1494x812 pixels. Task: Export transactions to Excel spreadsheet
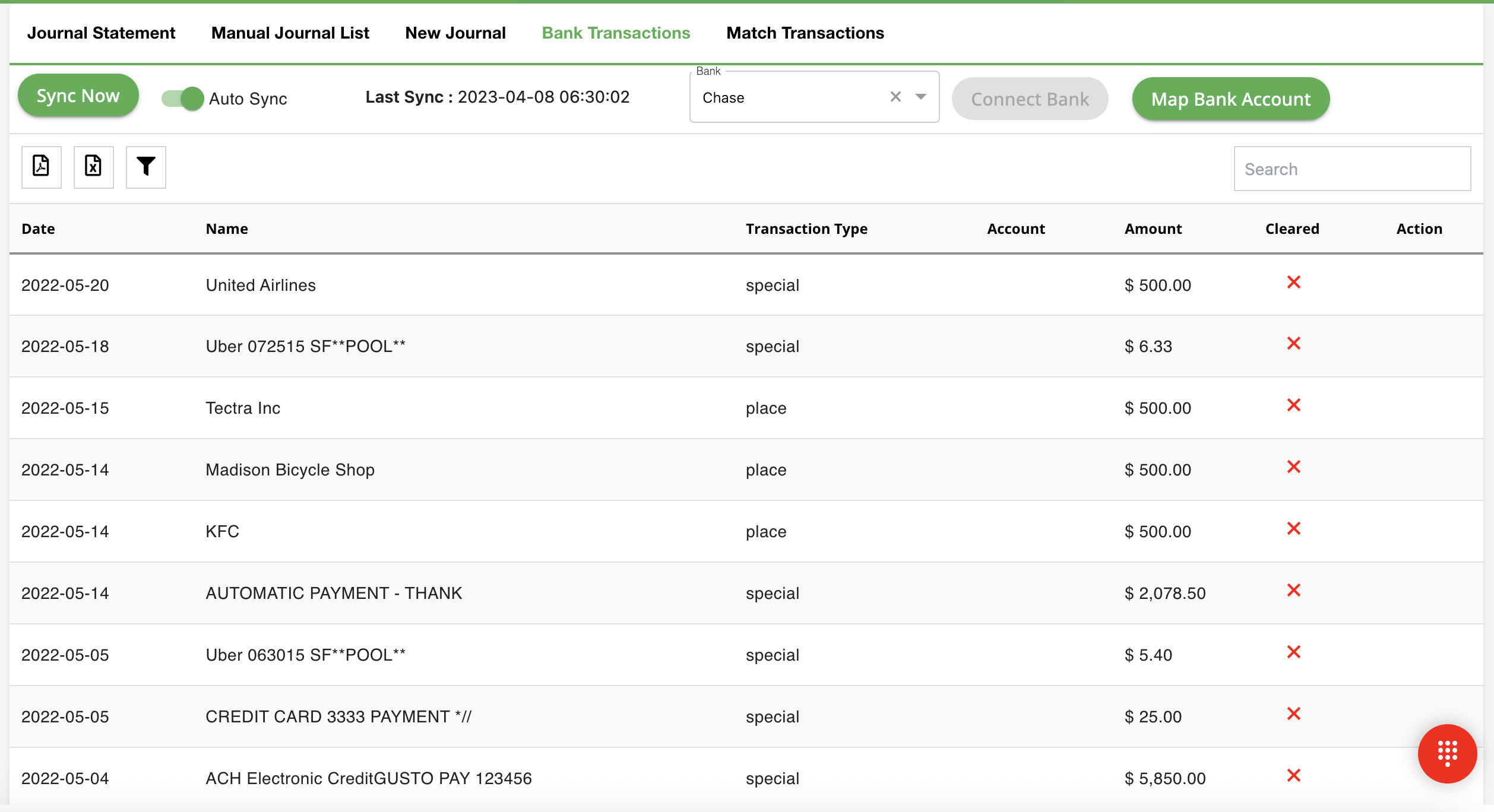(93, 167)
